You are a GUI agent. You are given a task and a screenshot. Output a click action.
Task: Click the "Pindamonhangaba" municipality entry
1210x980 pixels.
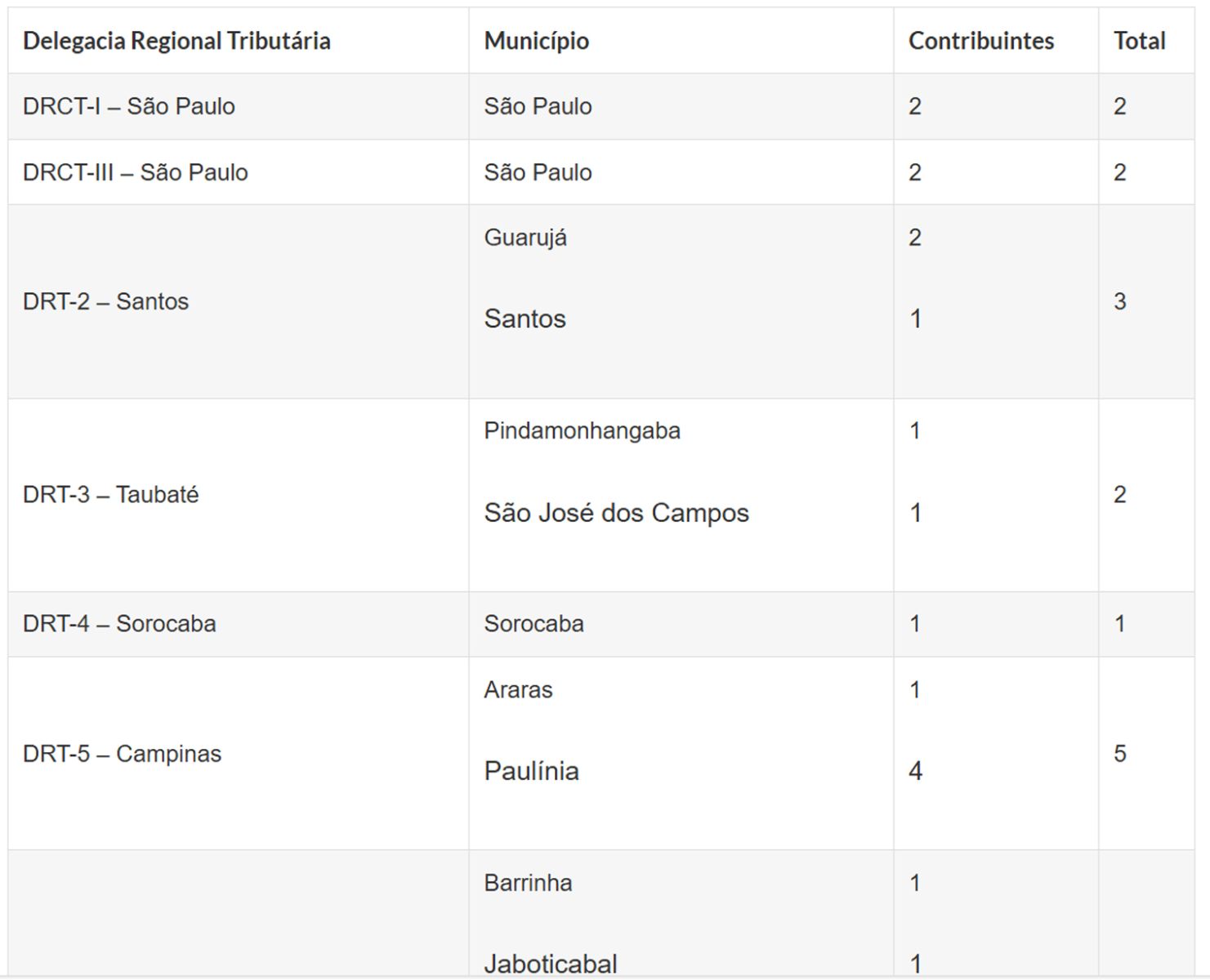click(x=582, y=430)
